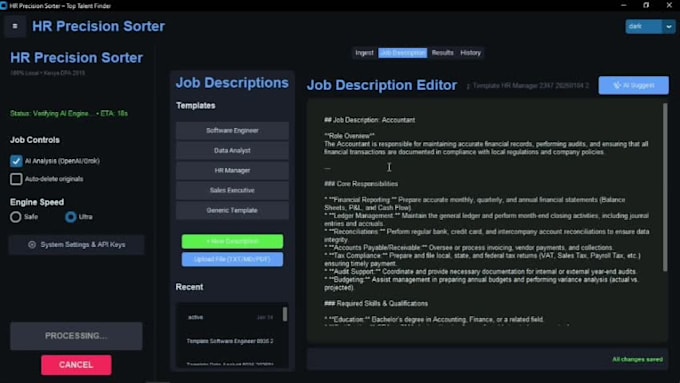Click the 'All changes saved' status text

(637, 359)
